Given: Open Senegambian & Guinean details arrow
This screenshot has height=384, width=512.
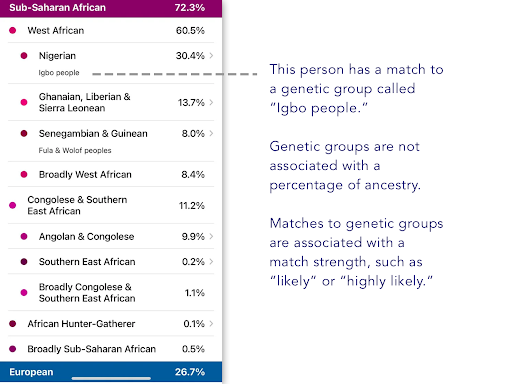Looking at the screenshot, I should point(211,133).
